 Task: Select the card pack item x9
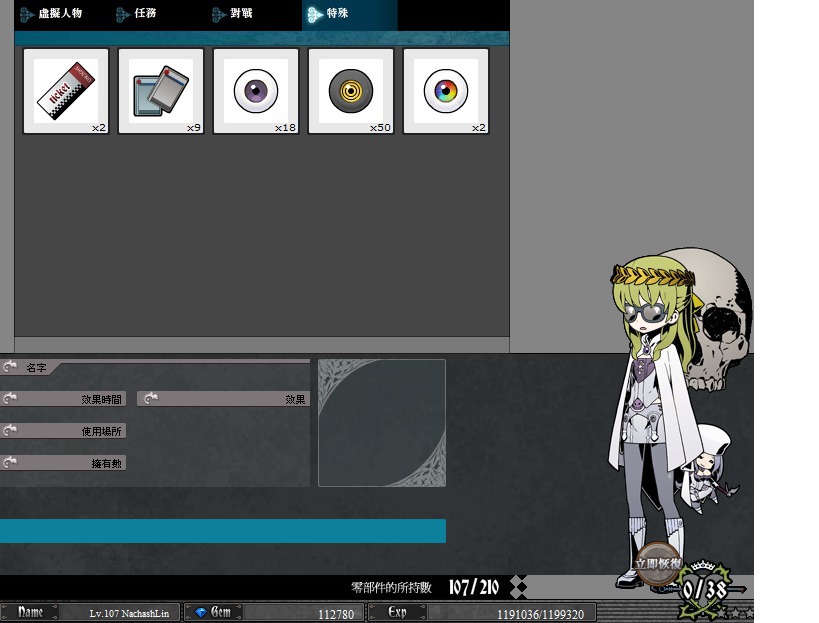click(161, 91)
